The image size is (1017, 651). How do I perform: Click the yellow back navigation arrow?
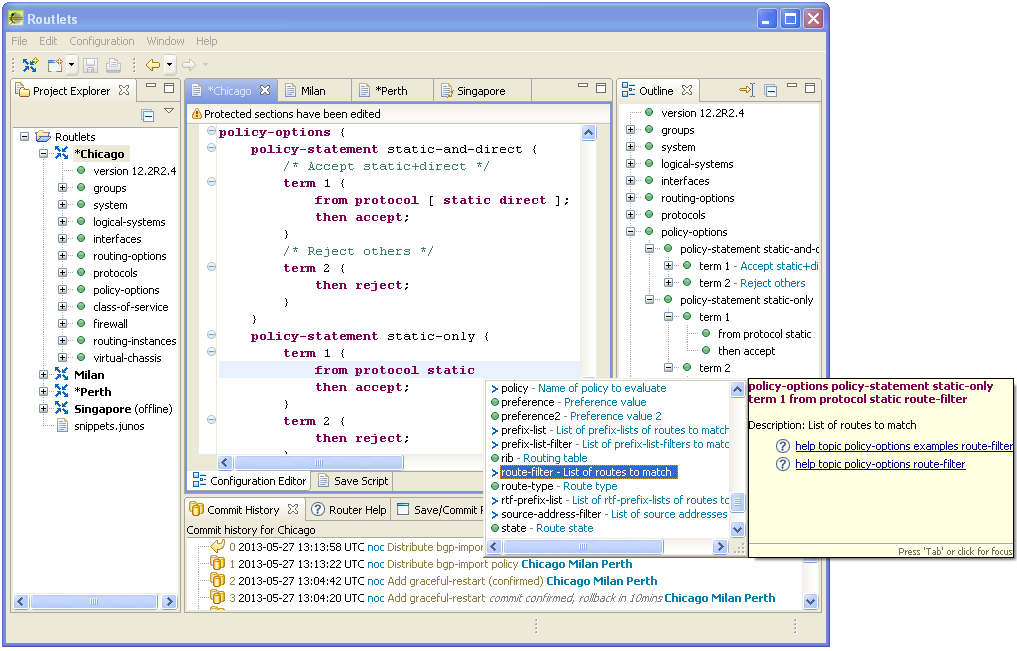[152, 65]
